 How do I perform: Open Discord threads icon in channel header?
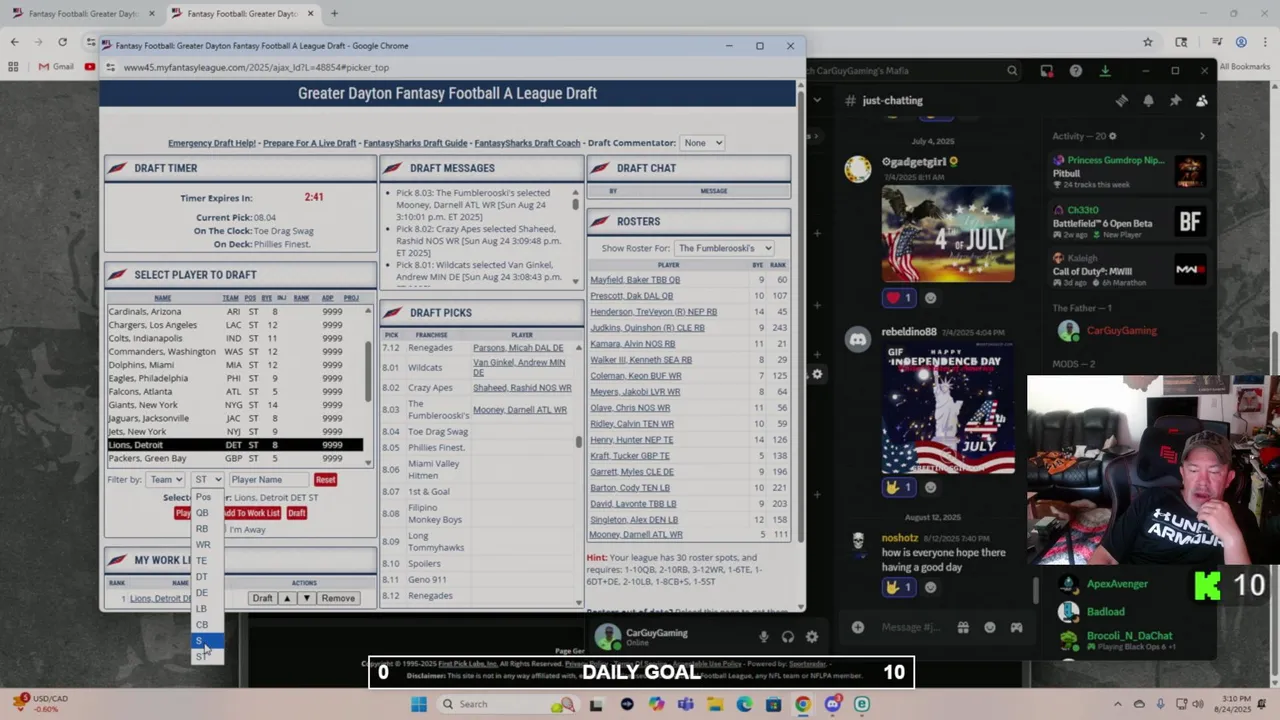point(1122,100)
